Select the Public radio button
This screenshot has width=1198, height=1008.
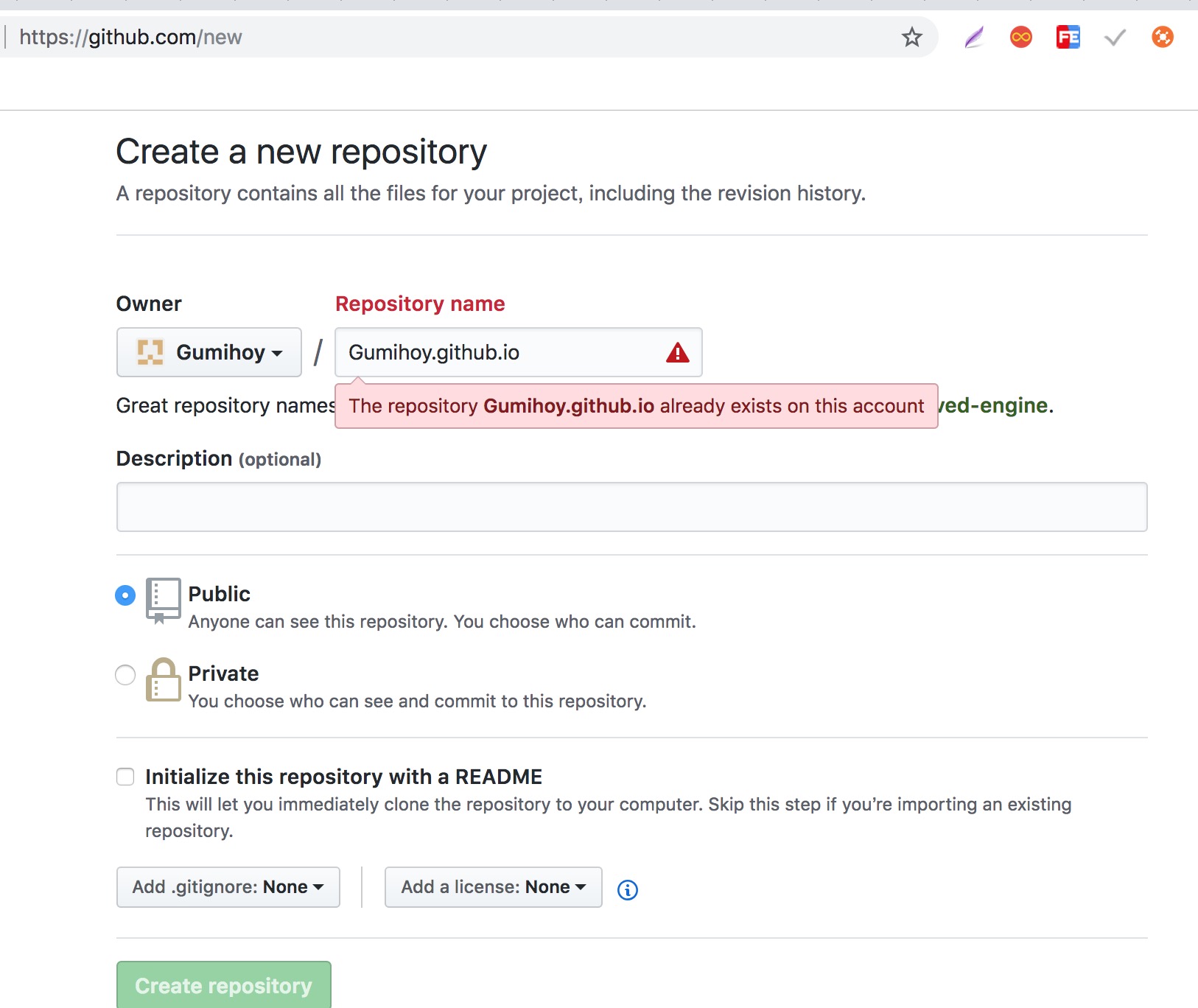pos(125,595)
